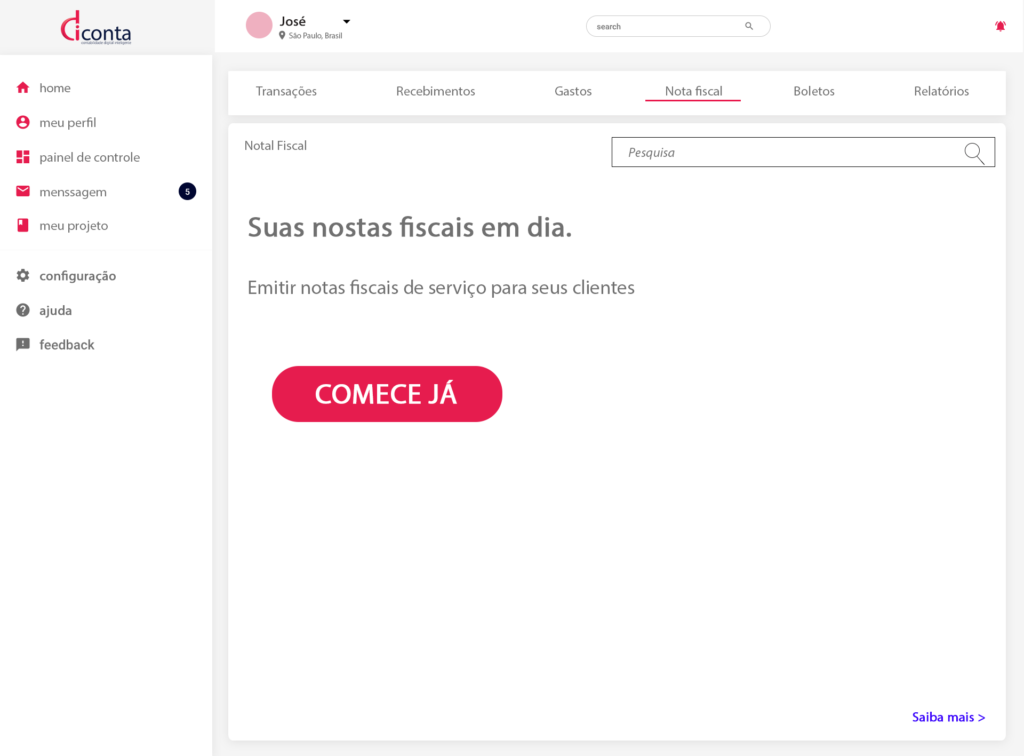The height and width of the screenshot is (756, 1024).
Task: Expand the José user dropdown arrow
Action: point(347,21)
